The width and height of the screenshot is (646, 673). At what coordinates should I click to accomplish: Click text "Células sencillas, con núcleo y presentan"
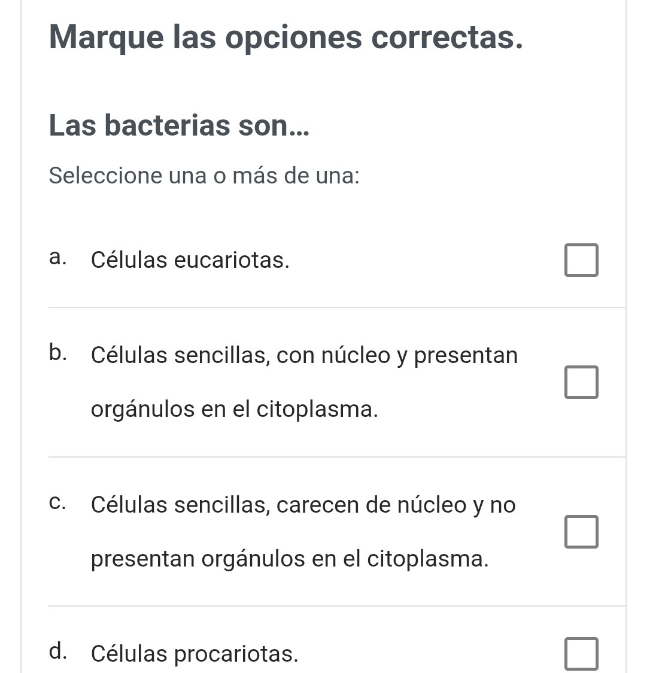point(304,356)
